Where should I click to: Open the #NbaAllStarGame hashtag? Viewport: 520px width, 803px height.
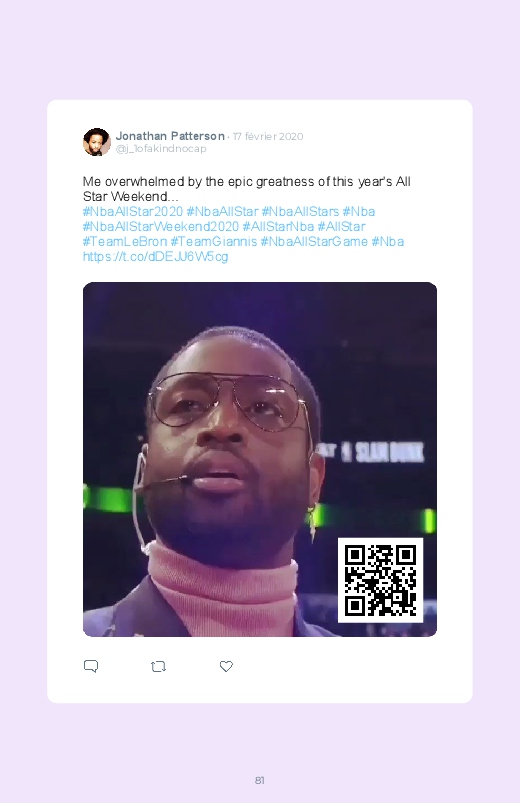coord(314,241)
